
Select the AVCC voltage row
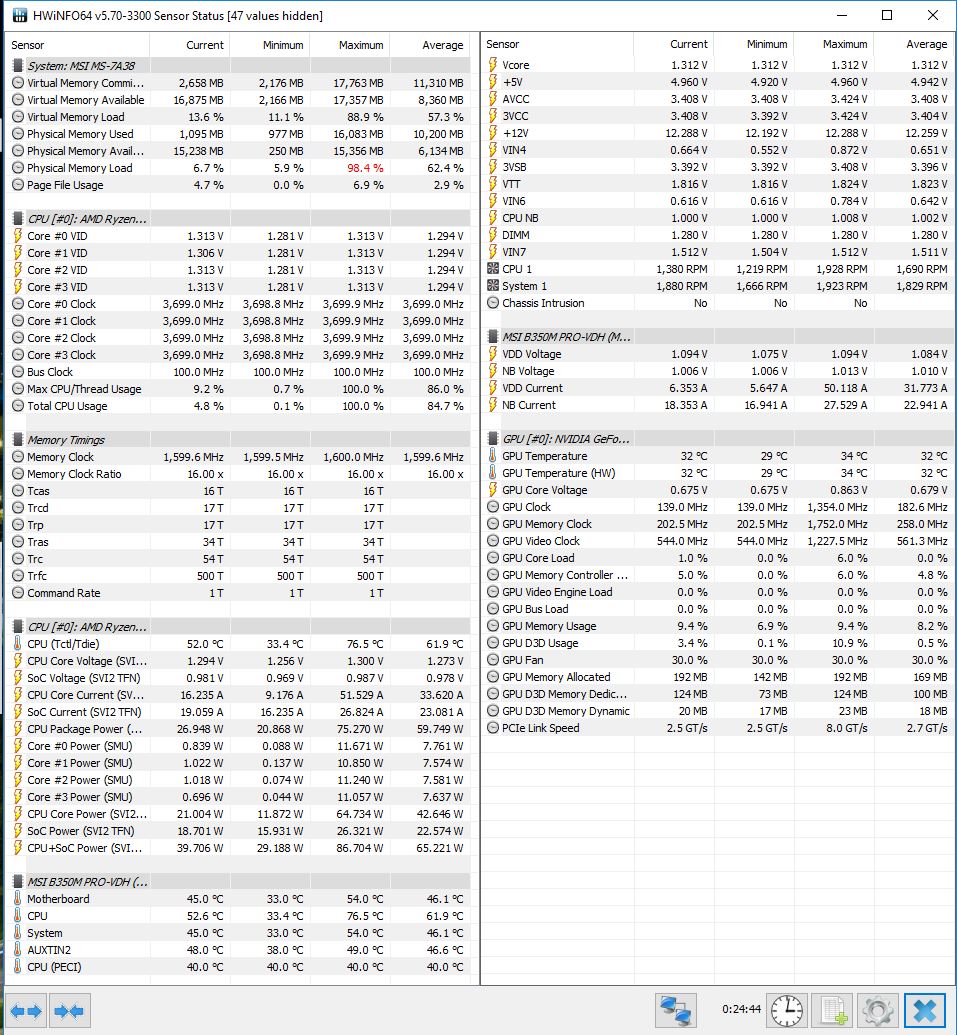(x=718, y=99)
